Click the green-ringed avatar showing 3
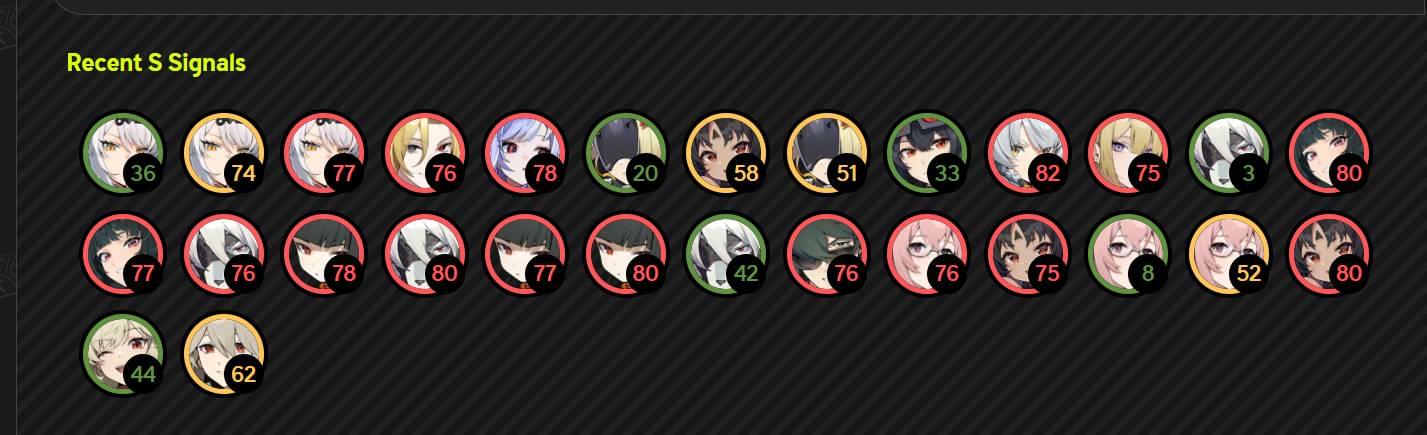The image size is (1427, 435). pos(1229,152)
